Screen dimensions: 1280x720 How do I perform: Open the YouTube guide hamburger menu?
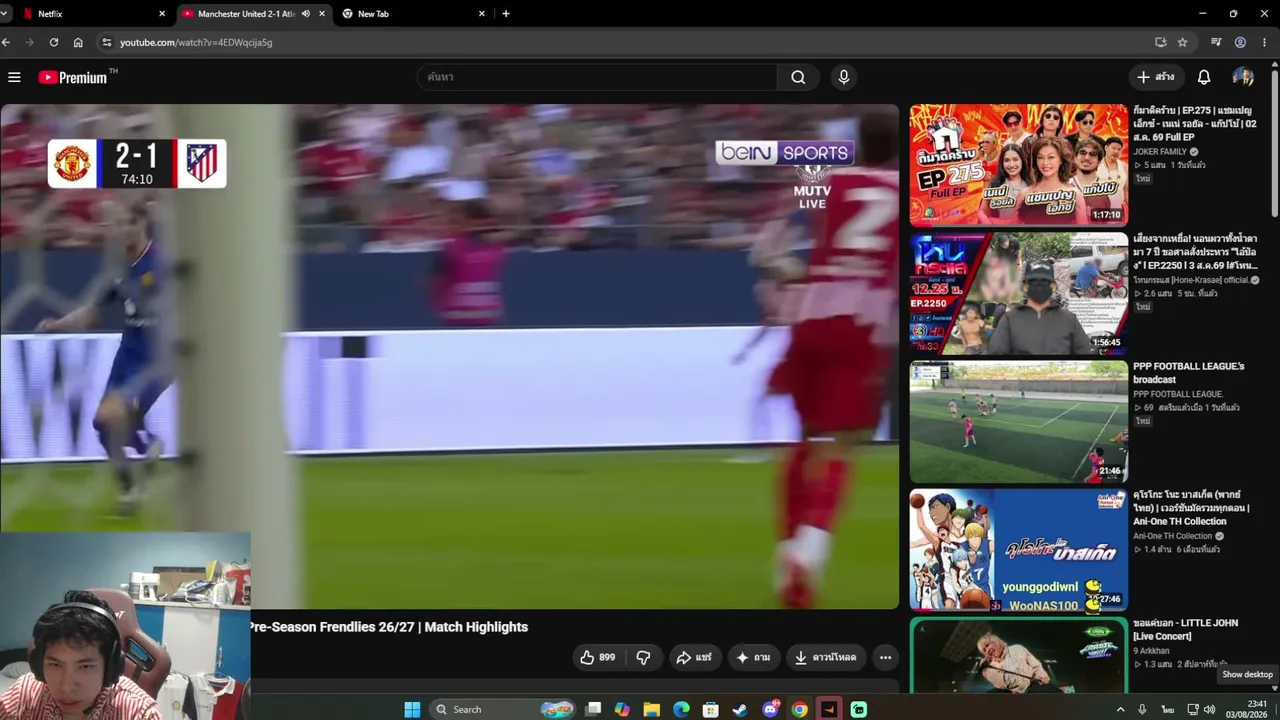(x=14, y=77)
